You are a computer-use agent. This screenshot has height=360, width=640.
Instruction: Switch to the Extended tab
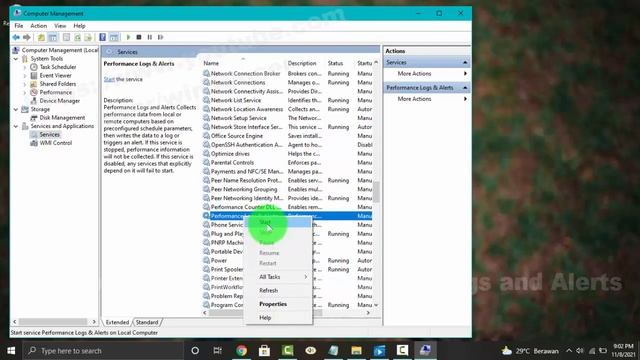(117, 322)
